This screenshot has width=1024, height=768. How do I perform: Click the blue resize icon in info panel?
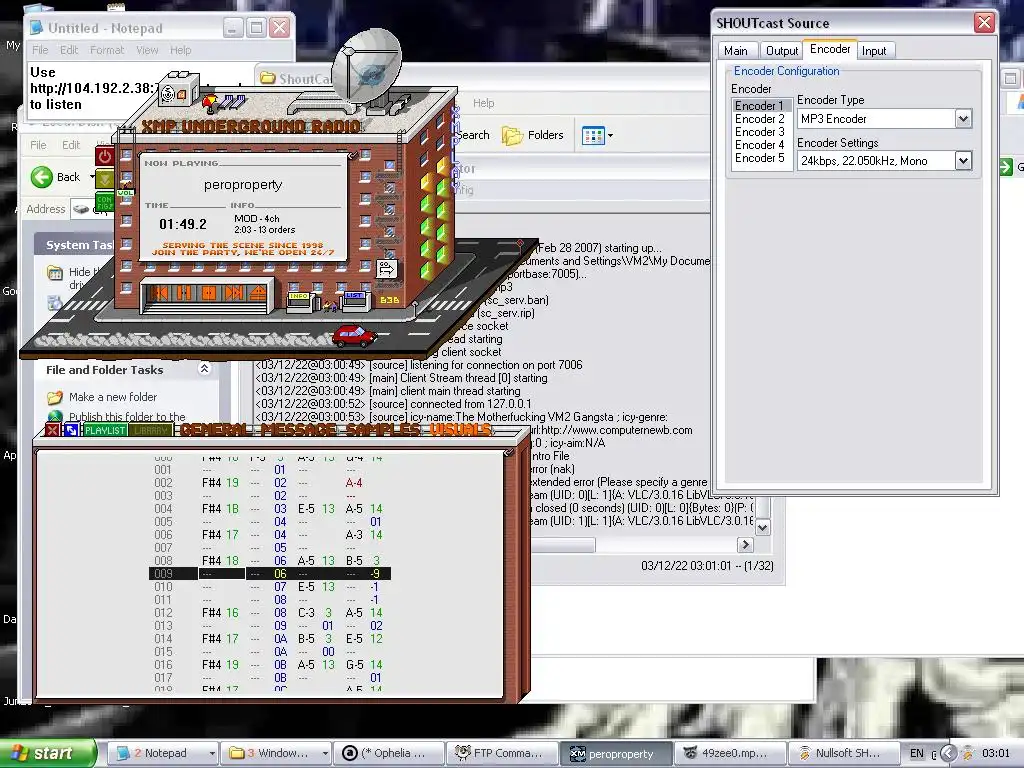point(71,430)
